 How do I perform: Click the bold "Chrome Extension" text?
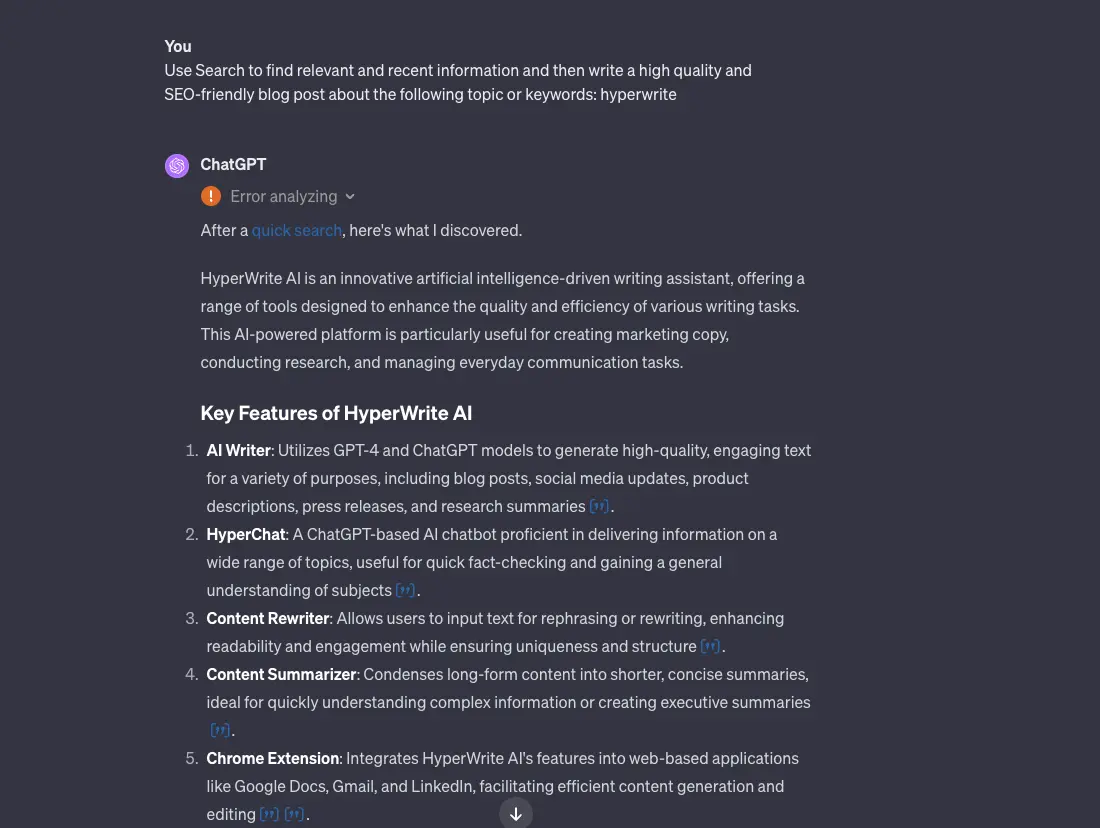click(272, 758)
